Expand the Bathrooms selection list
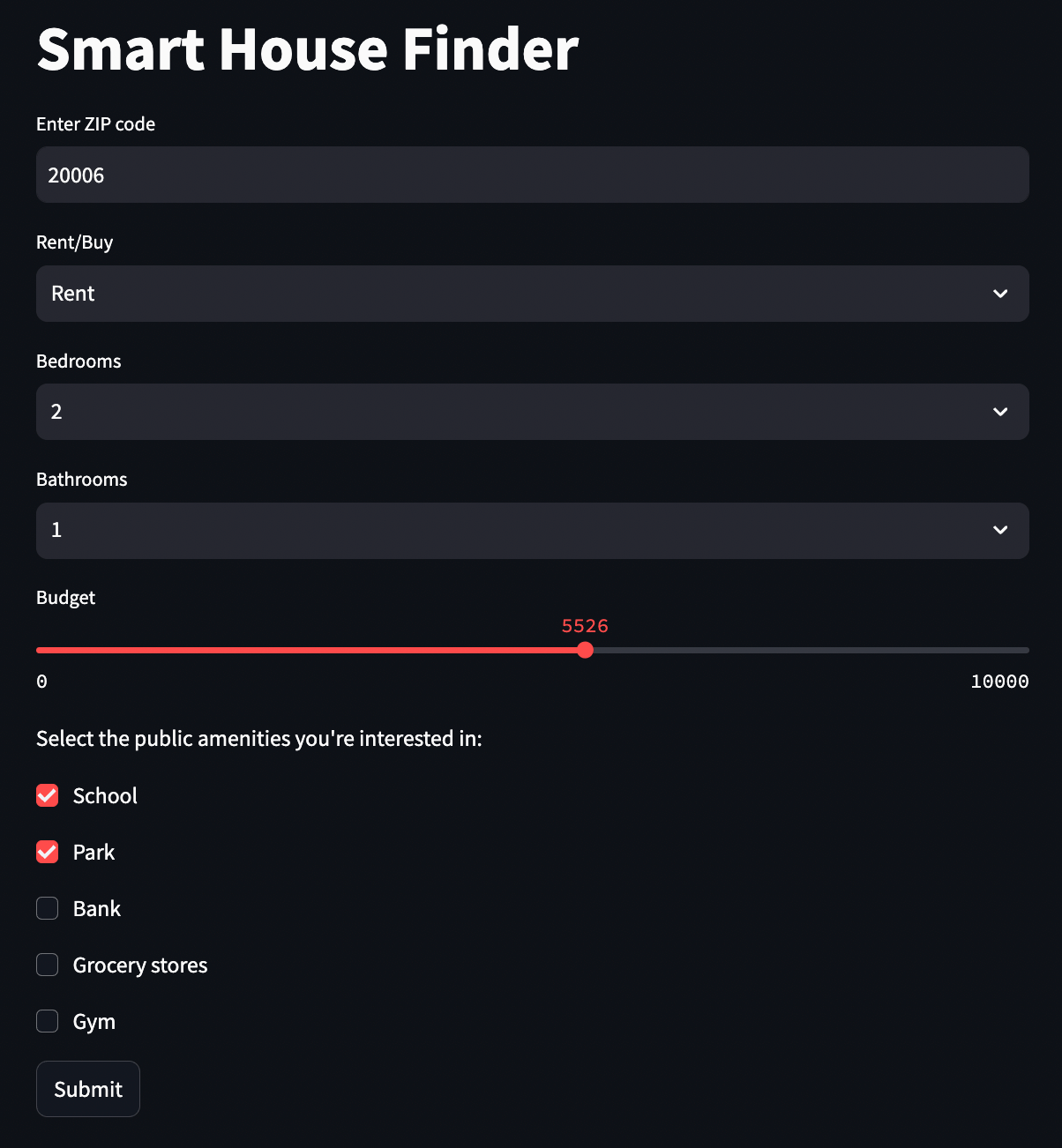The width and height of the screenshot is (1062, 1148). tap(532, 530)
